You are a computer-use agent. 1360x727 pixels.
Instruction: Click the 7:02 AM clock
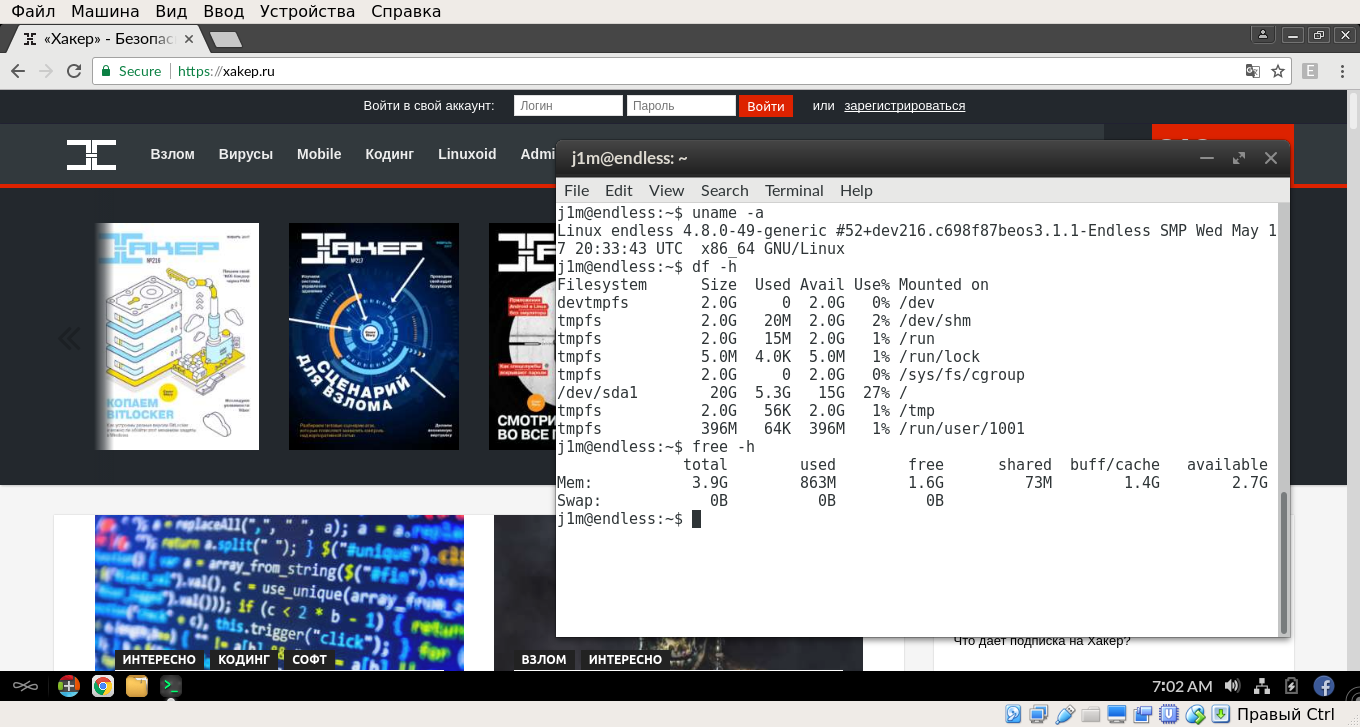(1182, 686)
